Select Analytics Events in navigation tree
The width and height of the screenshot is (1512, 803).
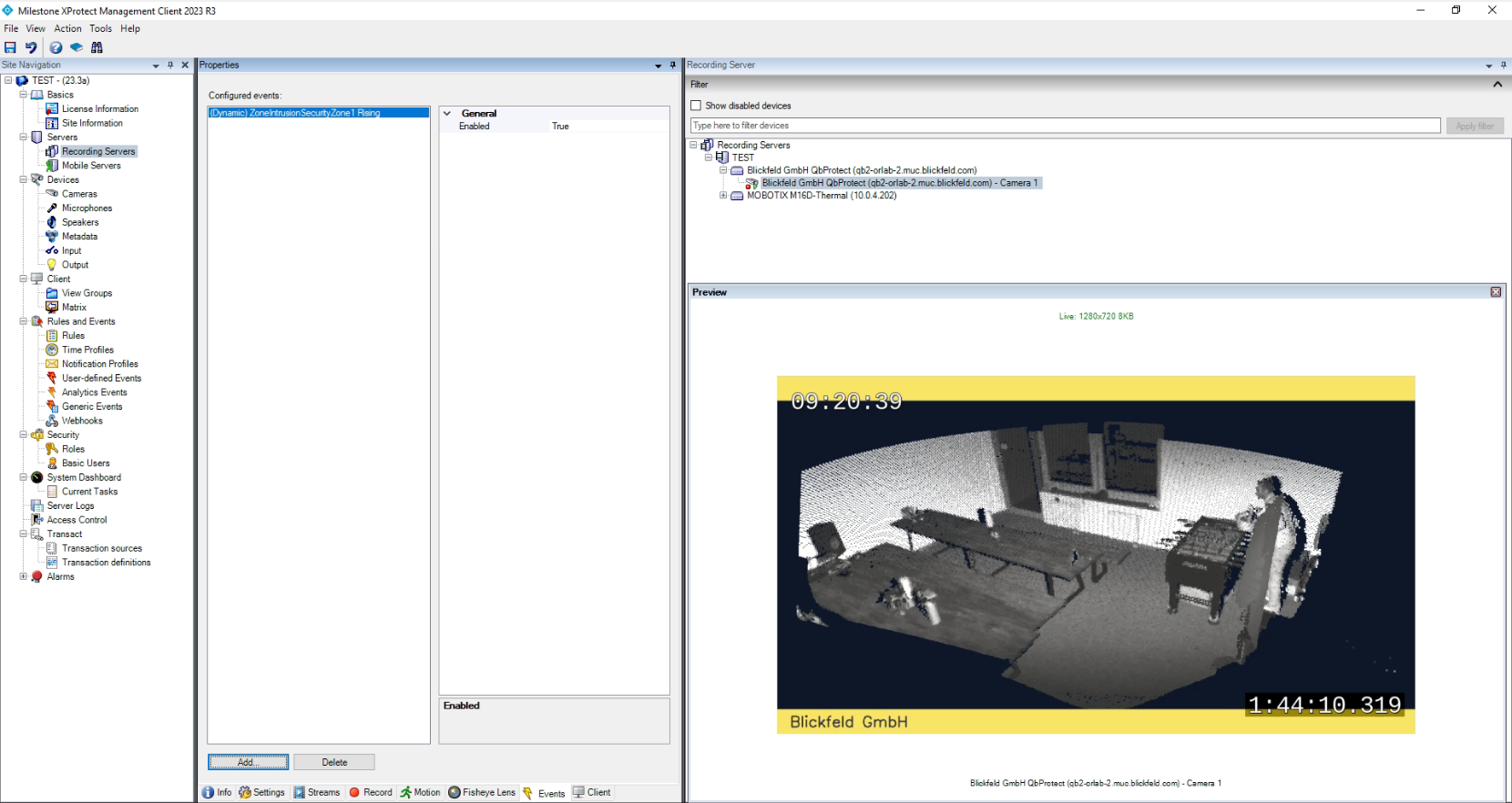[x=94, y=392]
